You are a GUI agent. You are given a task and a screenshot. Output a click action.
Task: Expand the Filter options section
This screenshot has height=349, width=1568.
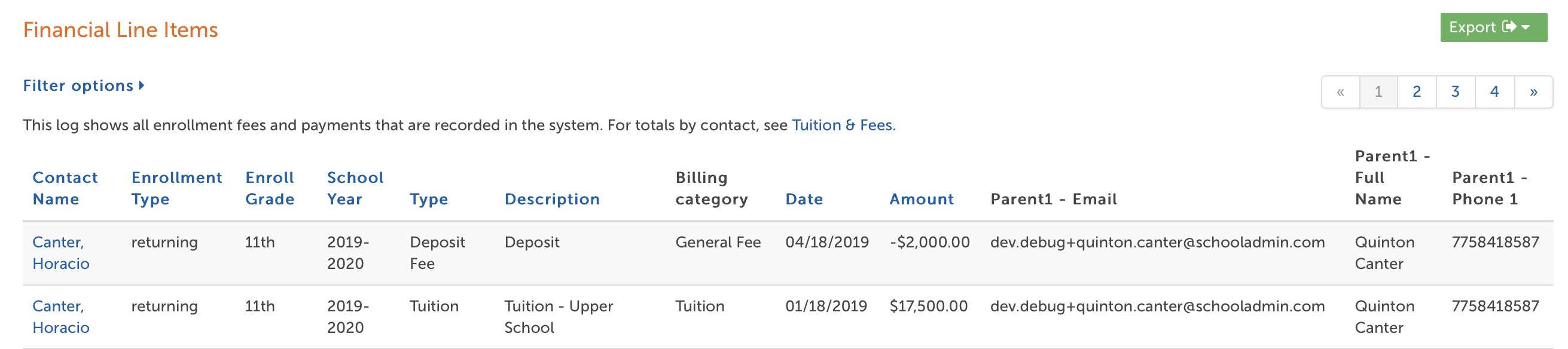click(83, 85)
